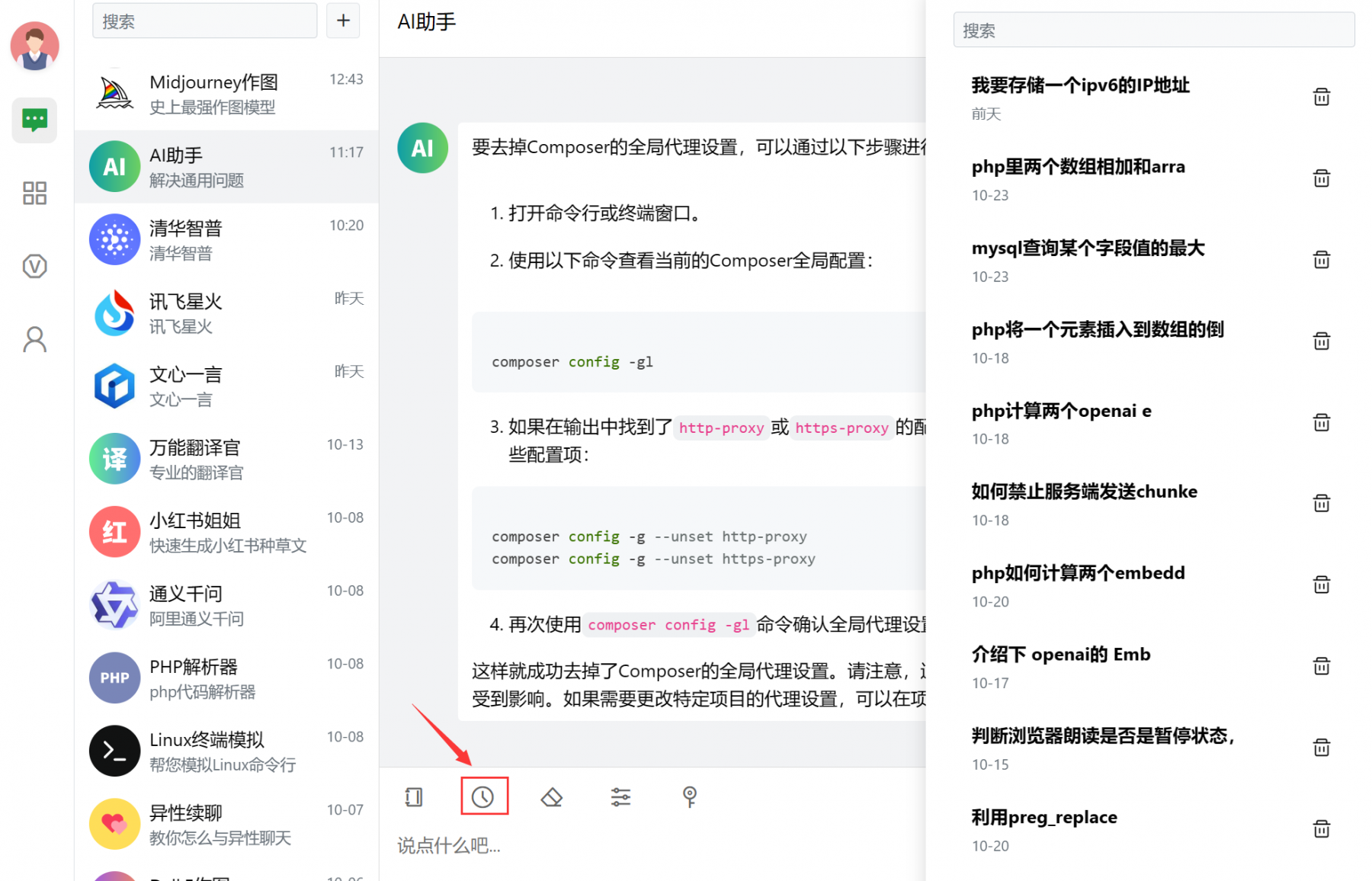The height and width of the screenshot is (881, 1372).
Task: Open history item 介绍下 openai的 Emb
Action: [1060, 655]
